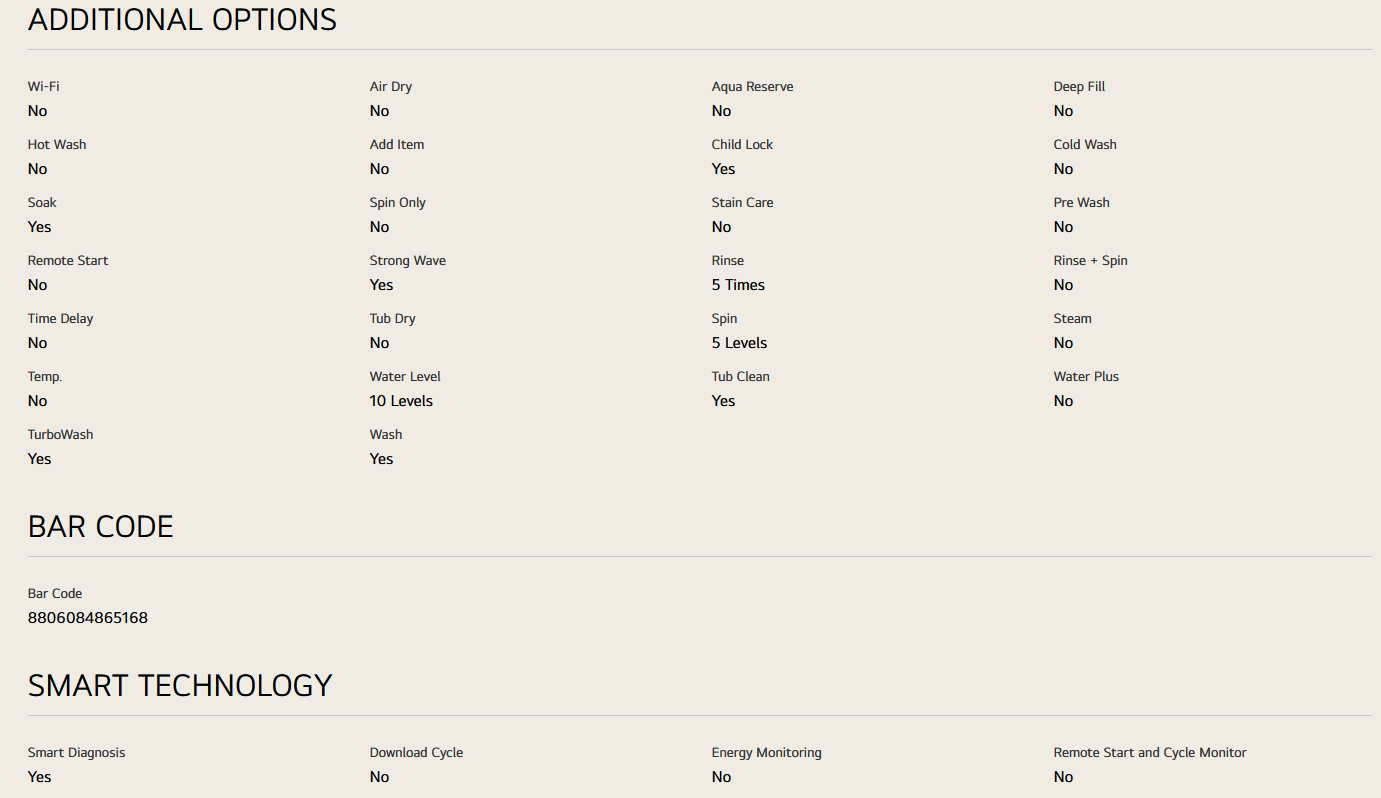Click the ADDITIONAL OPTIONS section heading

point(182,20)
